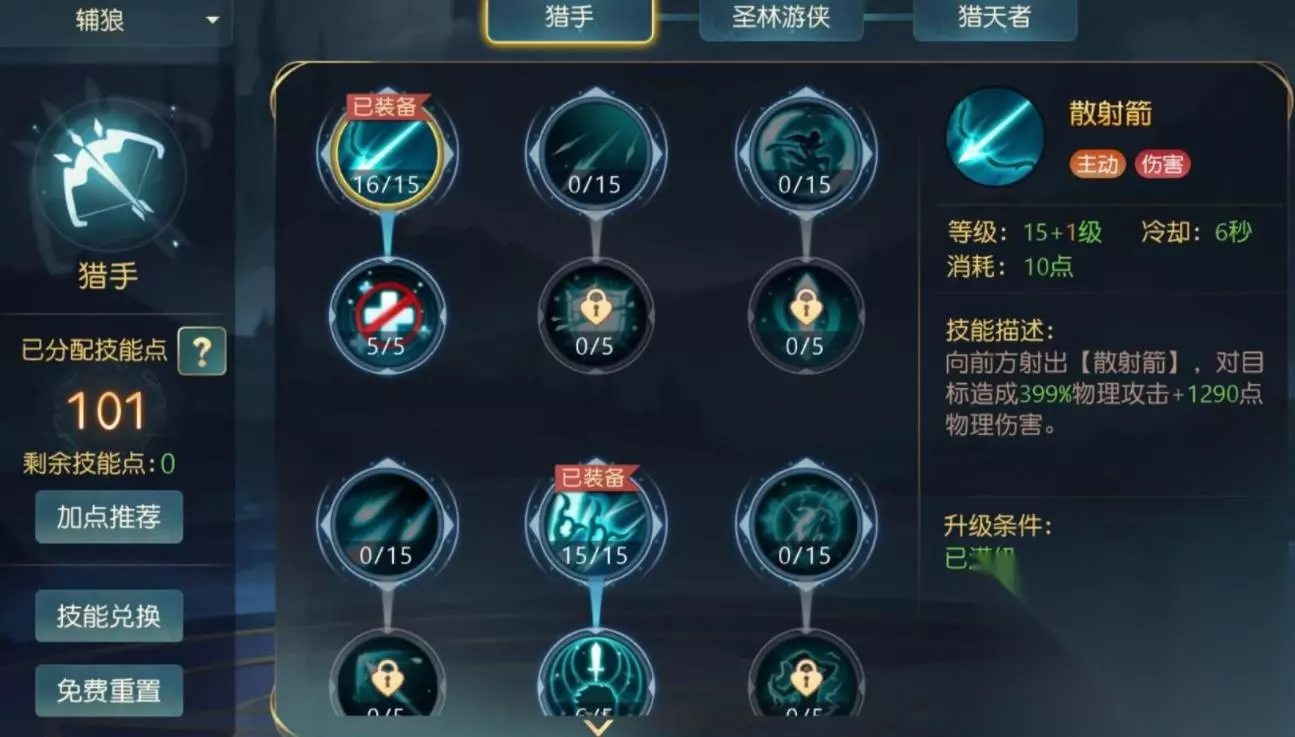1295x737 pixels.
Task: Click the 免费重置 button
Action: tap(109, 691)
